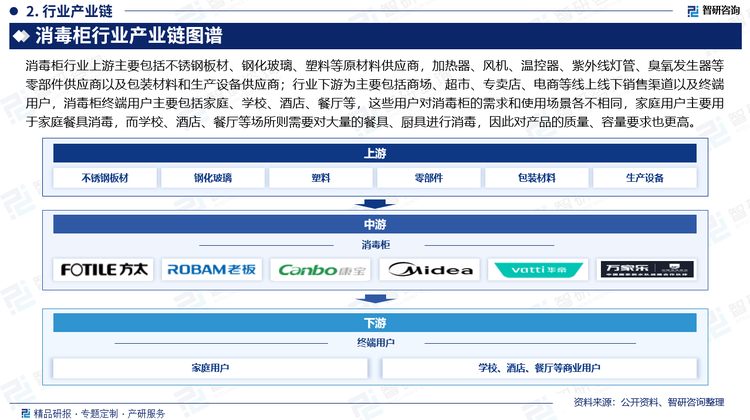Click the vatti 华帝 brand logo

(539, 270)
